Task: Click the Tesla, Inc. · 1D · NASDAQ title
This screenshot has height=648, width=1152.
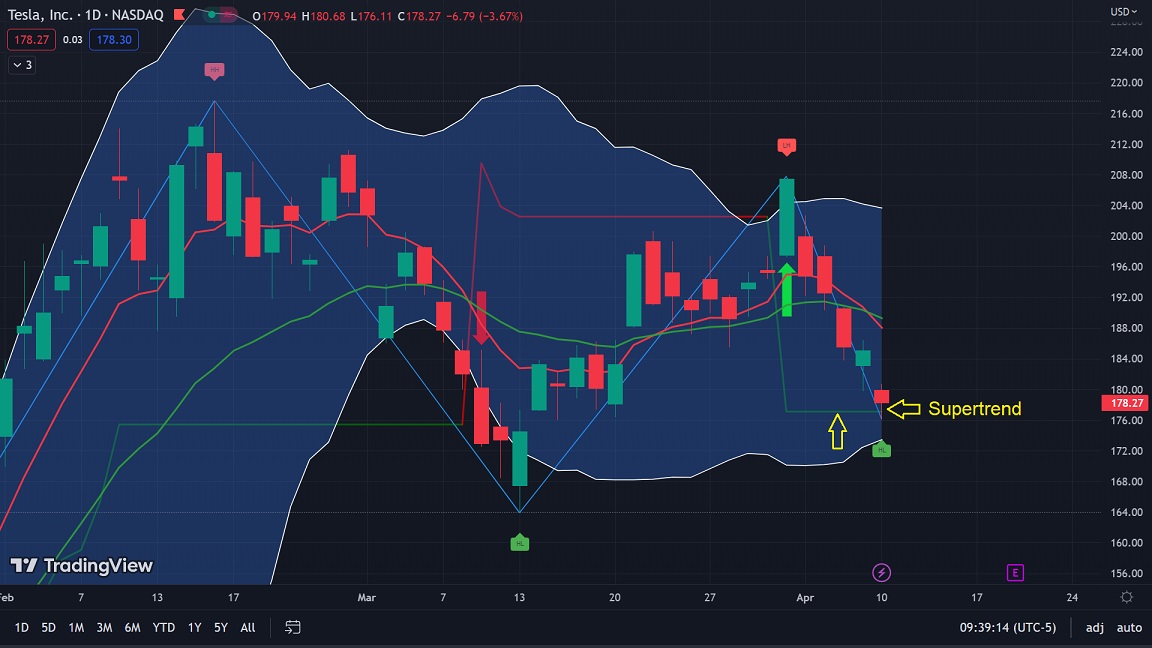Action: point(85,15)
